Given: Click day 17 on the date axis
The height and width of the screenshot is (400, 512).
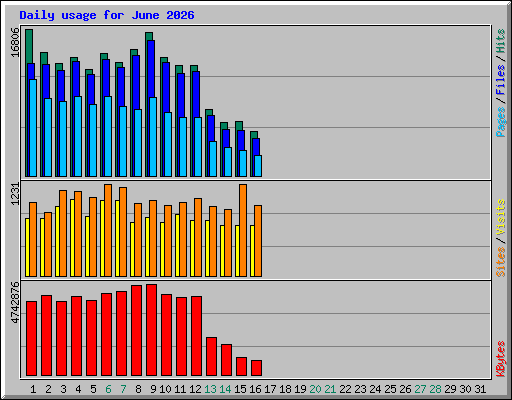Looking at the screenshot, I should pyautogui.click(x=270, y=389).
